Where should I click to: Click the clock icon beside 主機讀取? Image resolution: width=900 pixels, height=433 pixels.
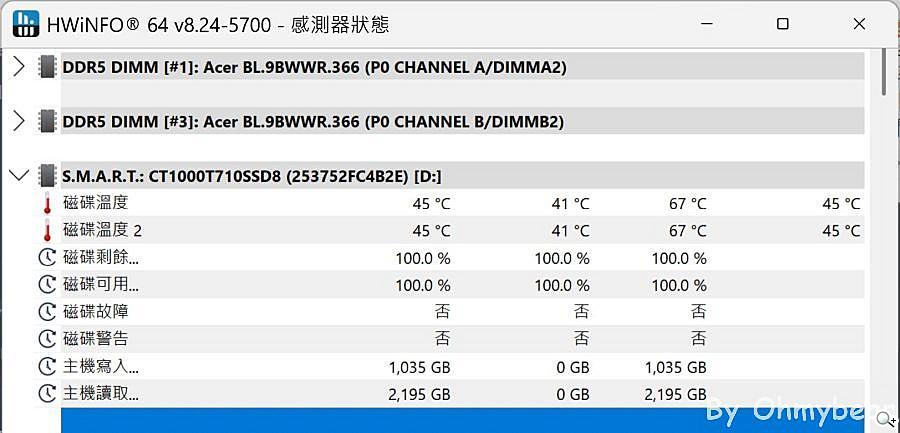tap(47, 394)
